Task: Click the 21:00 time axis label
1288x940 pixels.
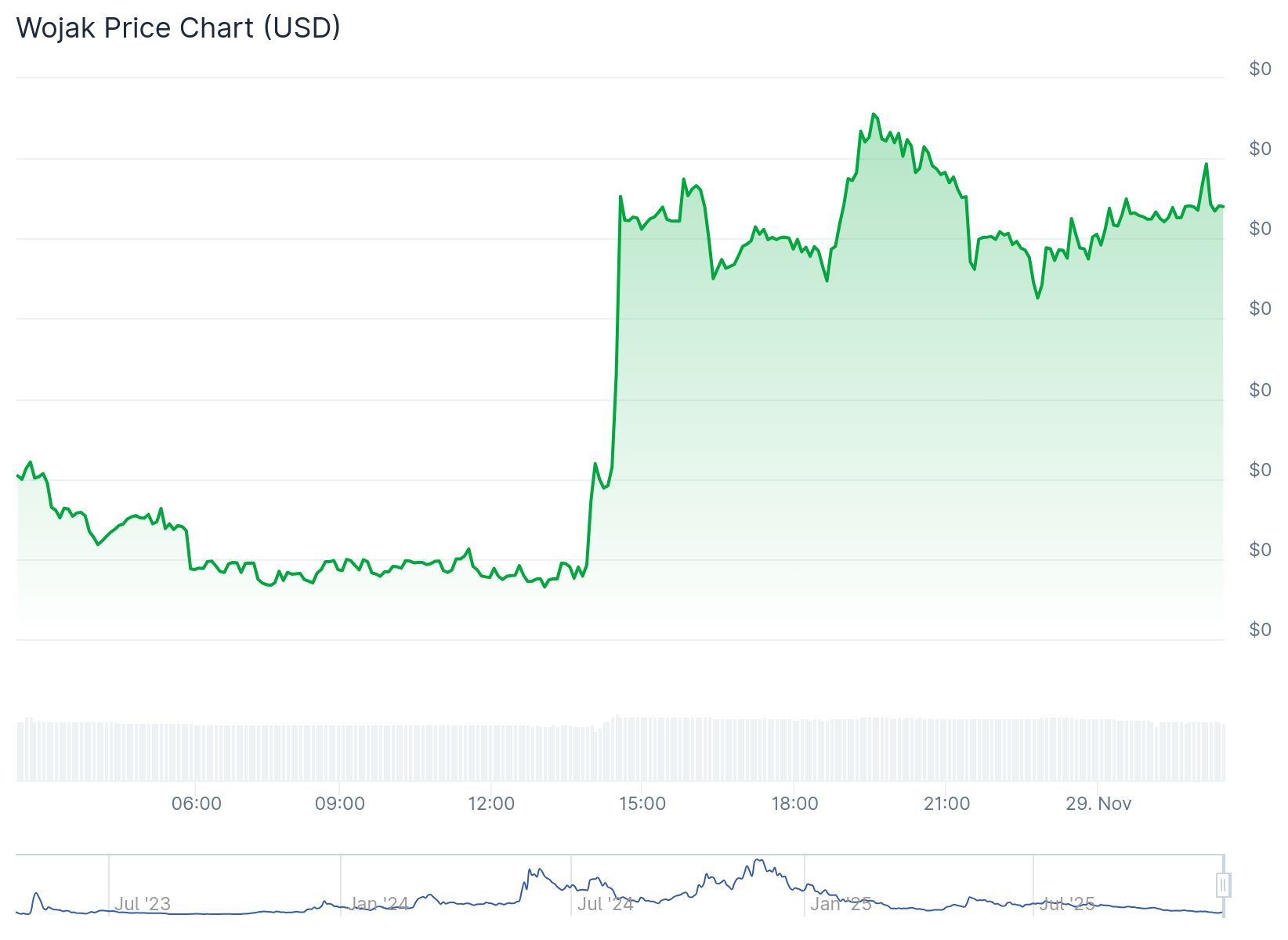Action: pyautogui.click(x=946, y=804)
